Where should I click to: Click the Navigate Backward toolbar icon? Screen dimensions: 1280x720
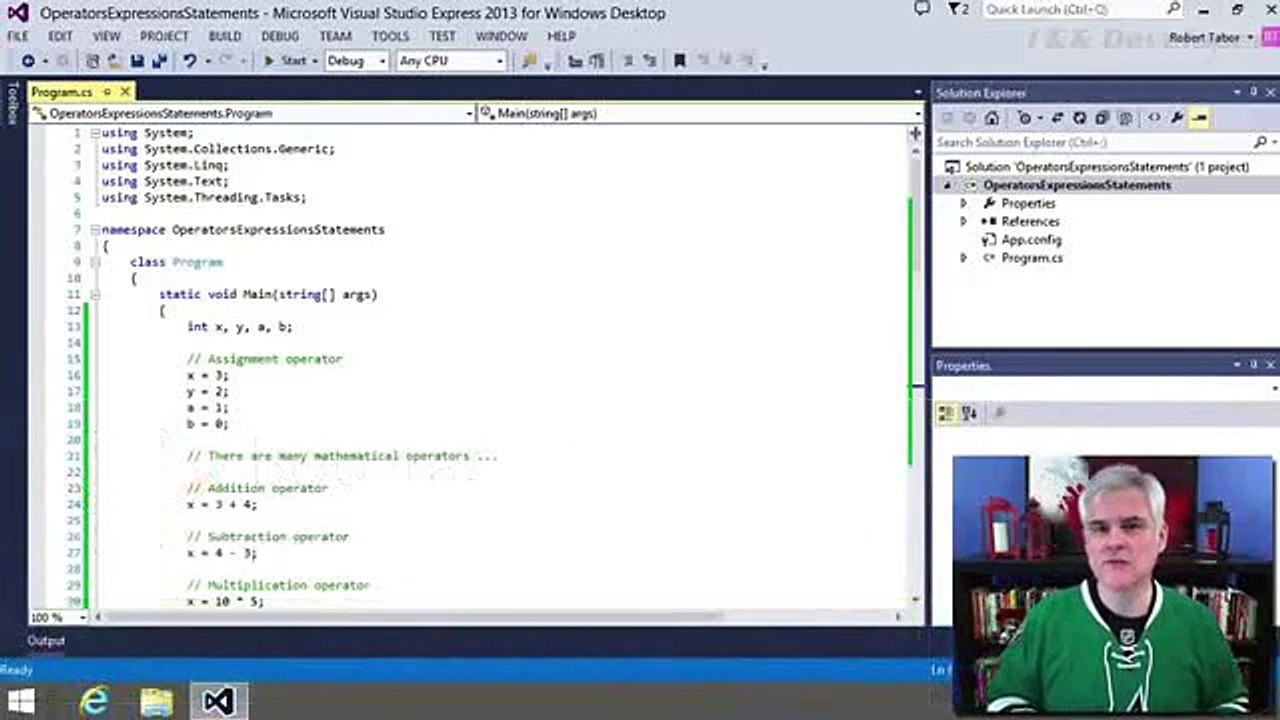tap(28, 61)
